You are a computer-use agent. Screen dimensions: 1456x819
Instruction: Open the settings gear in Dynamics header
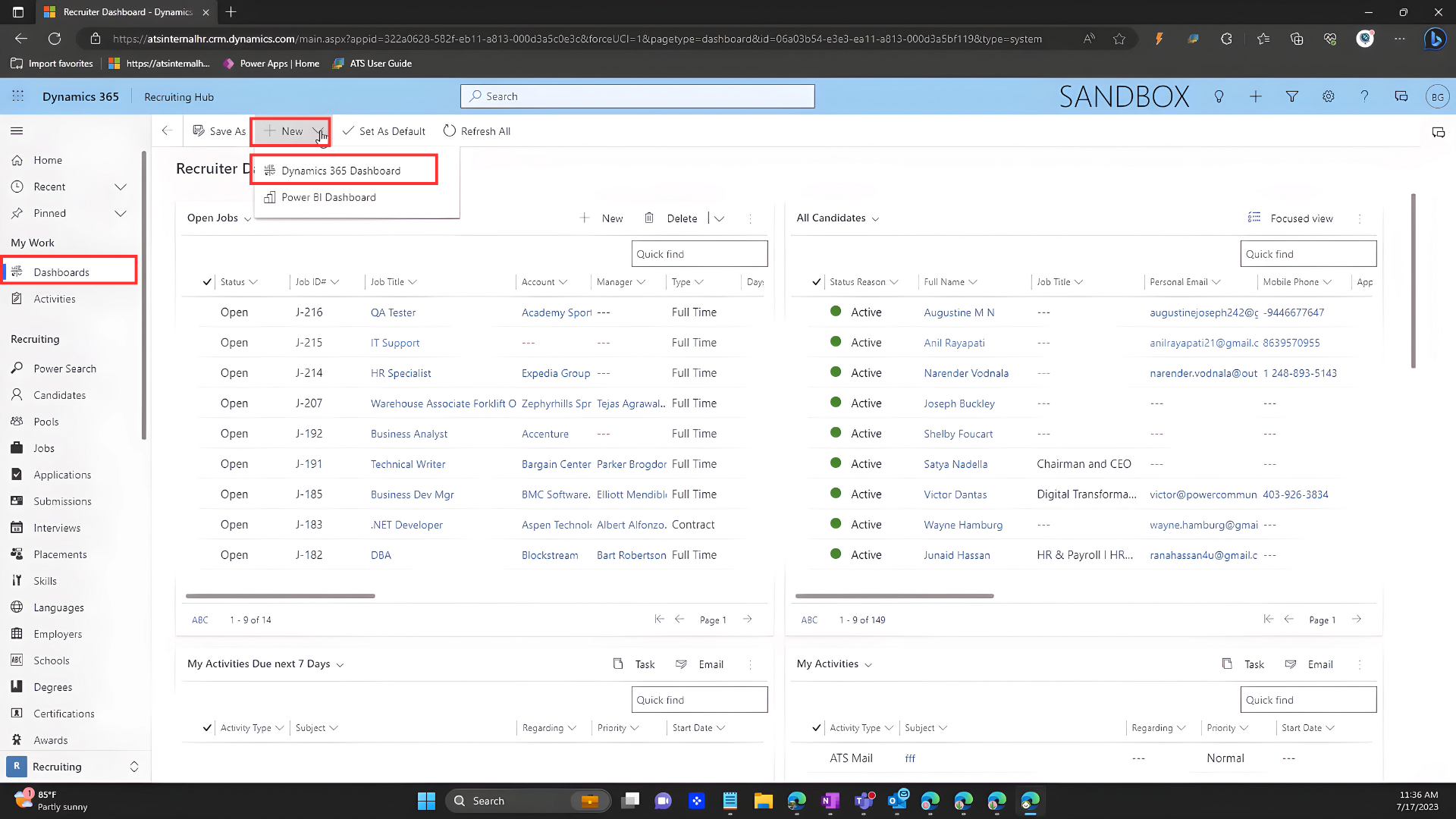(1329, 96)
